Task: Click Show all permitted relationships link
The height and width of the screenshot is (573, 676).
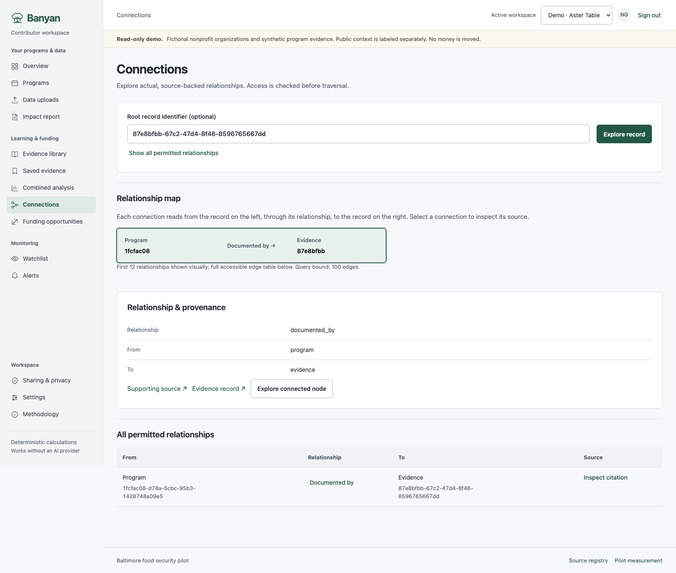Action: (173, 153)
